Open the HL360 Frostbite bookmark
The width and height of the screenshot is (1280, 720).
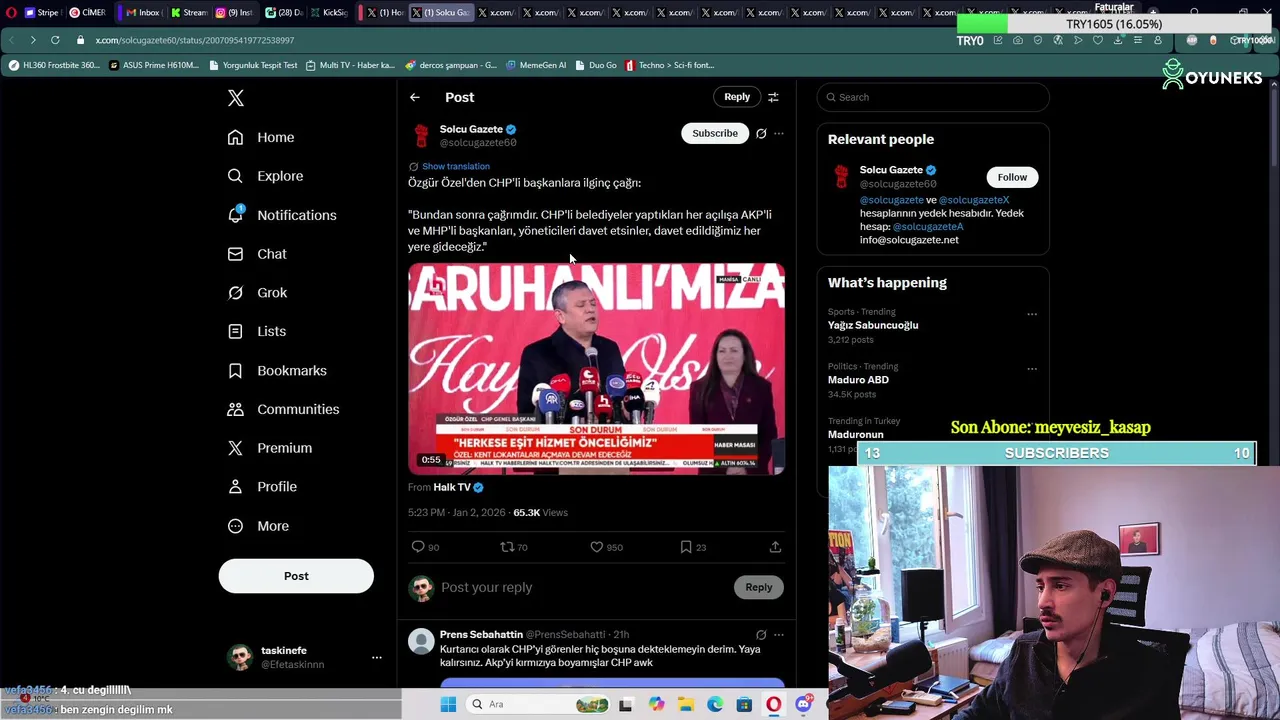tap(55, 65)
